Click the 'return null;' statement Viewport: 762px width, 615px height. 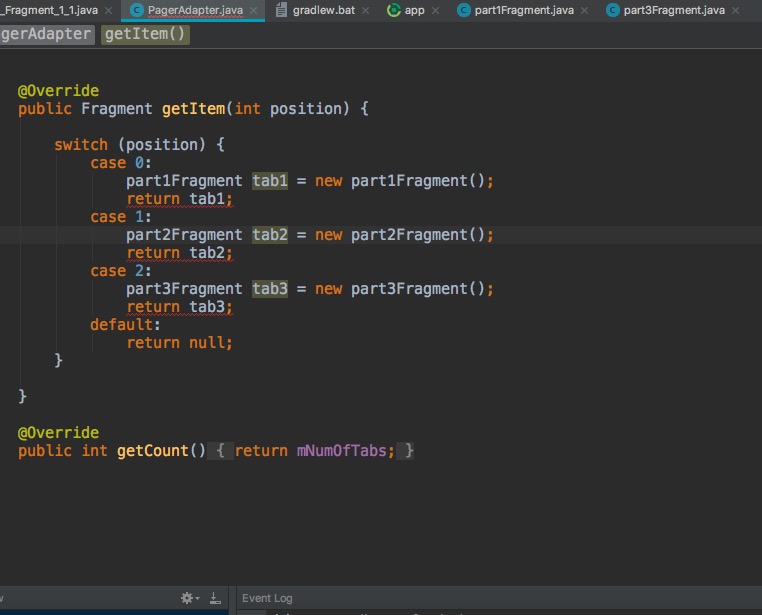click(180, 342)
